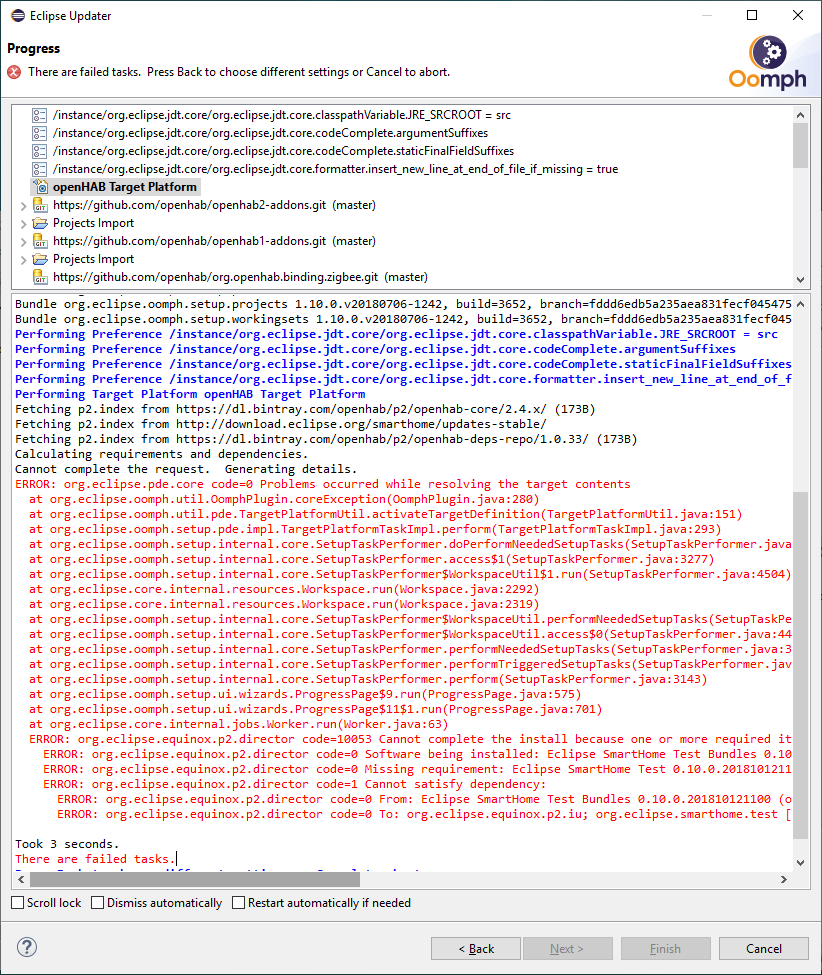Viewport: 822px width, 975px height.
Task: Click the log pane scroll-left arrow
Action: [21, 879]
